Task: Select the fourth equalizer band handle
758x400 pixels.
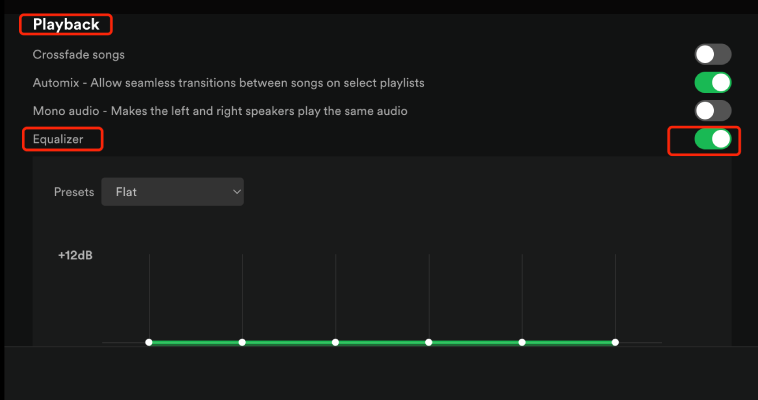Action: (429, 342)
